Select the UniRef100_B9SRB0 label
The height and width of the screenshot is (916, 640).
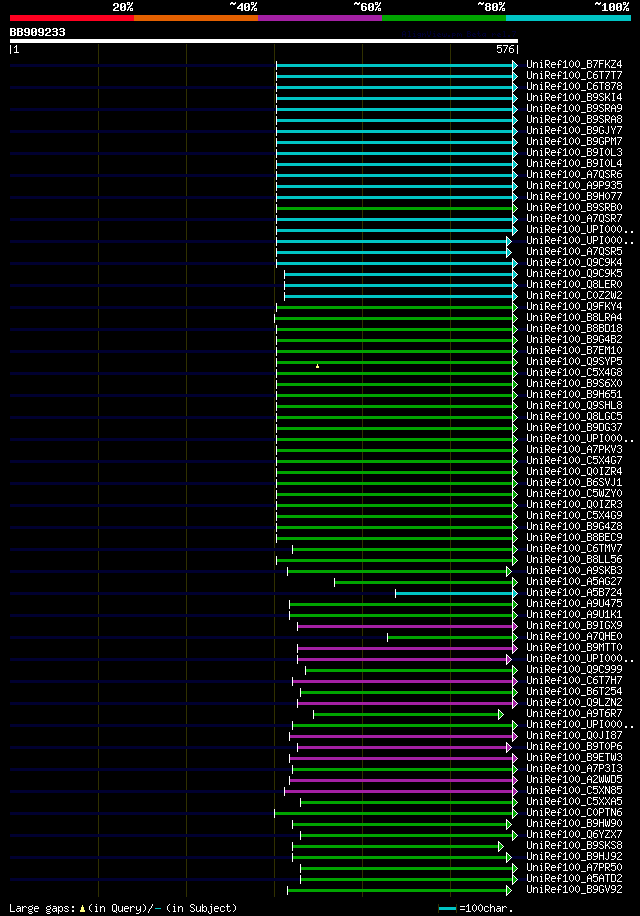point(574,207)
